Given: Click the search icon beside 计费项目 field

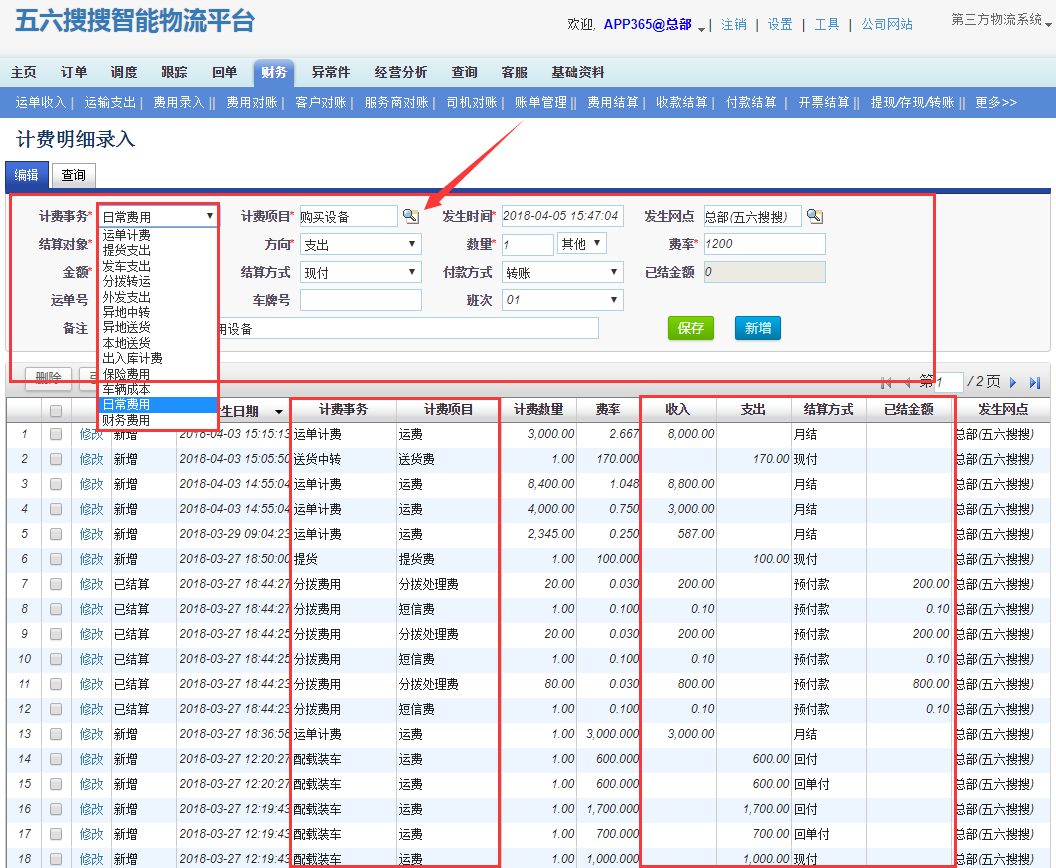Looking at the screenshot, I should (411, 216).
